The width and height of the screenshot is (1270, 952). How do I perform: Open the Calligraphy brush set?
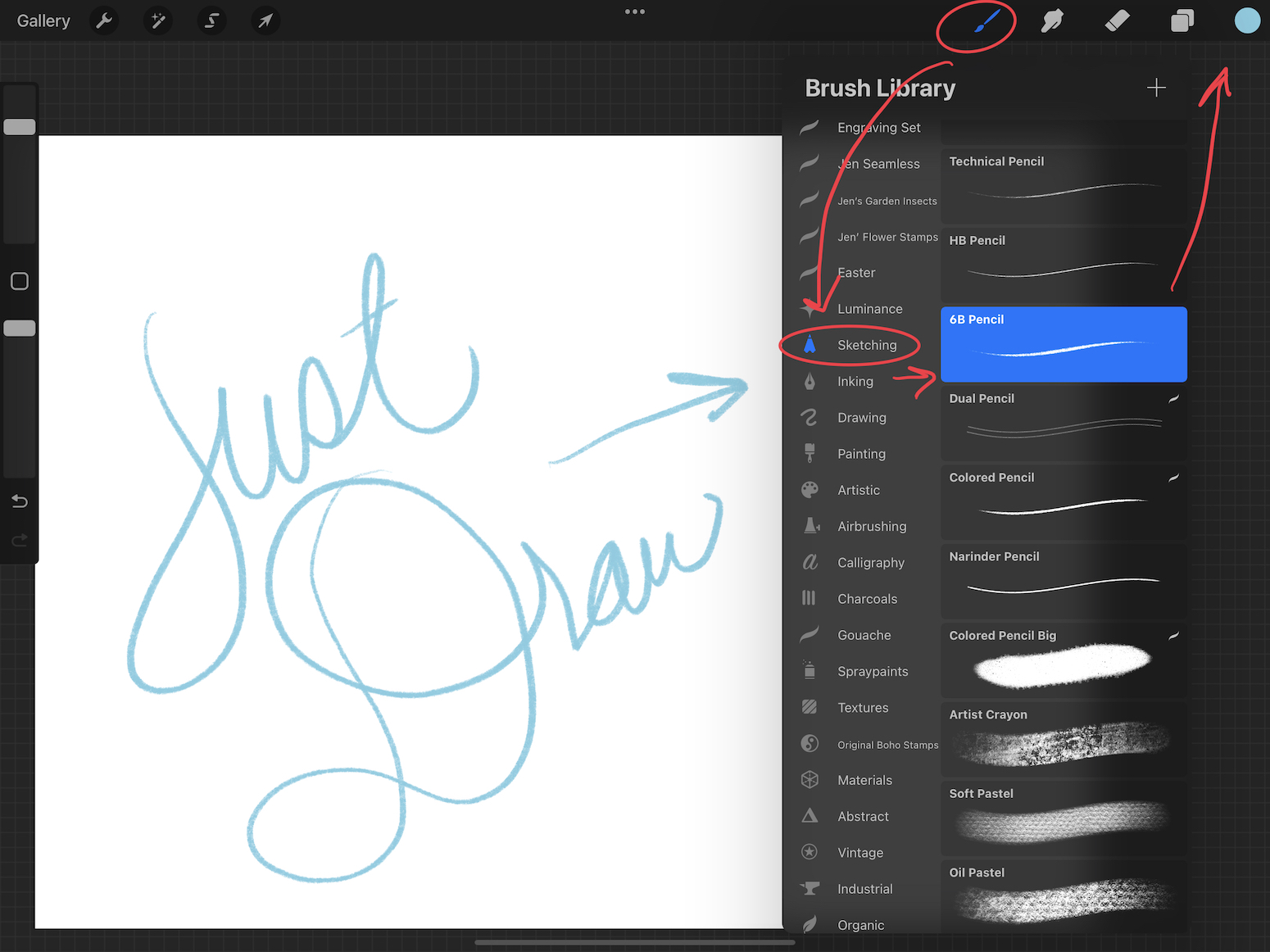click(x=862, y=563)
